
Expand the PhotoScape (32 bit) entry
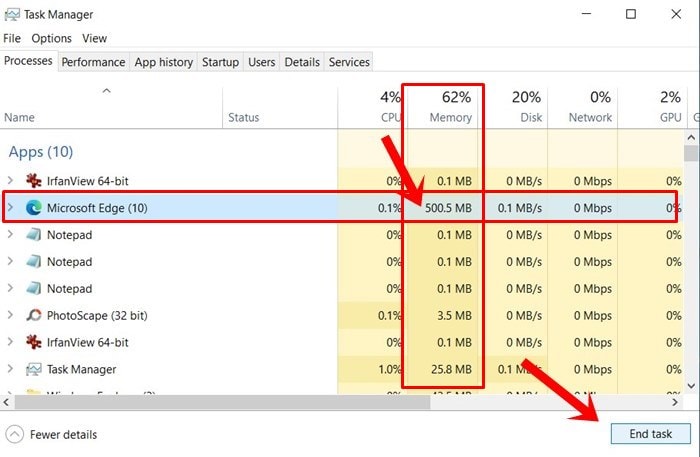point(10,316)
